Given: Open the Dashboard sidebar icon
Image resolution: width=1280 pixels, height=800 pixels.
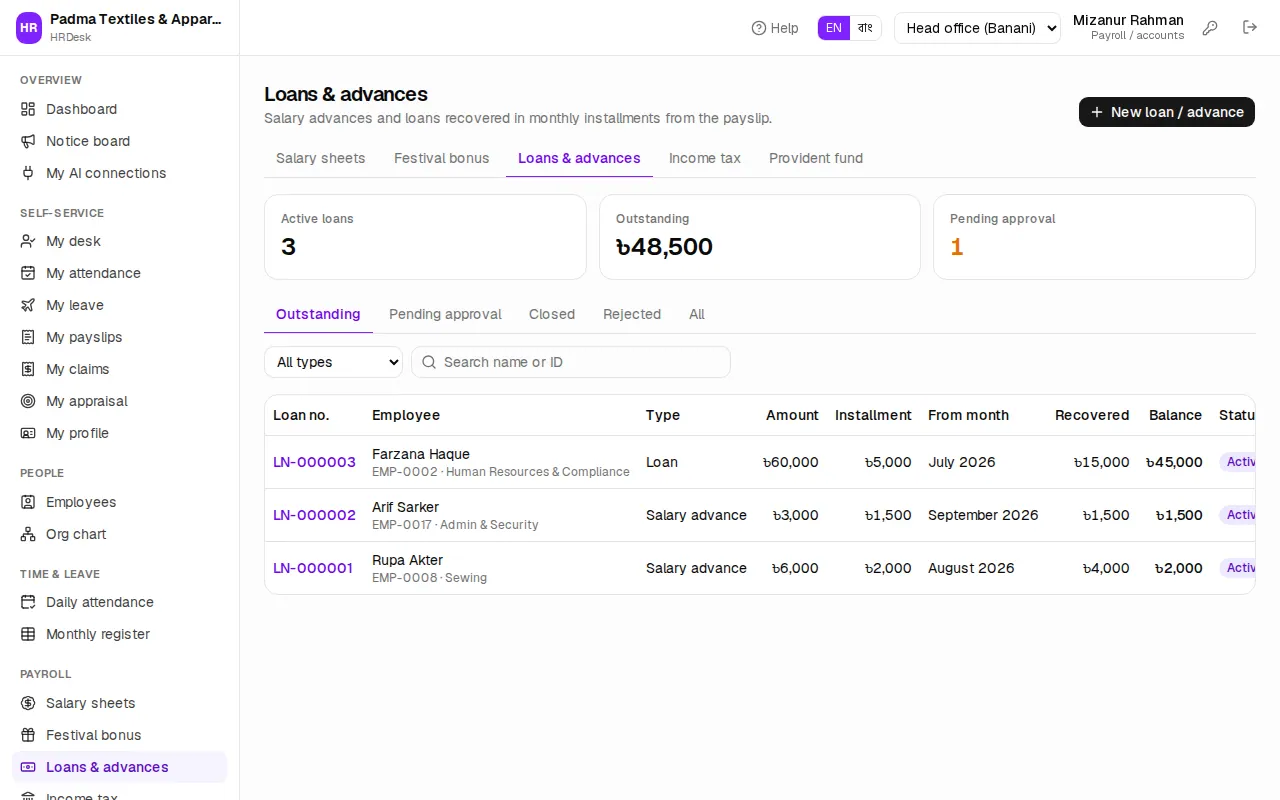Looking at the screenshot, I should (28, 109).
